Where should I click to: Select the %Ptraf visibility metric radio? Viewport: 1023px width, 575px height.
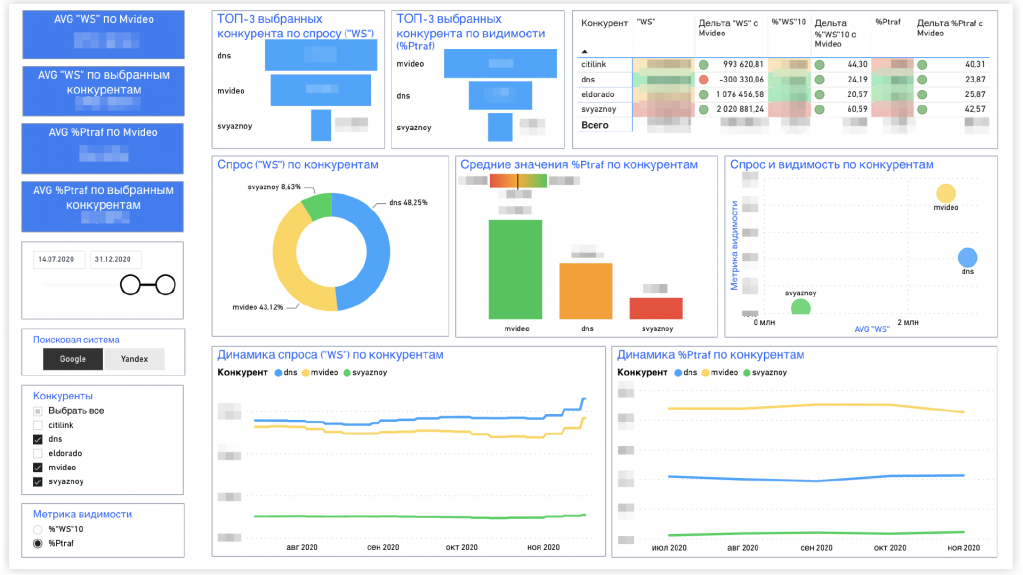pos(38,543)
